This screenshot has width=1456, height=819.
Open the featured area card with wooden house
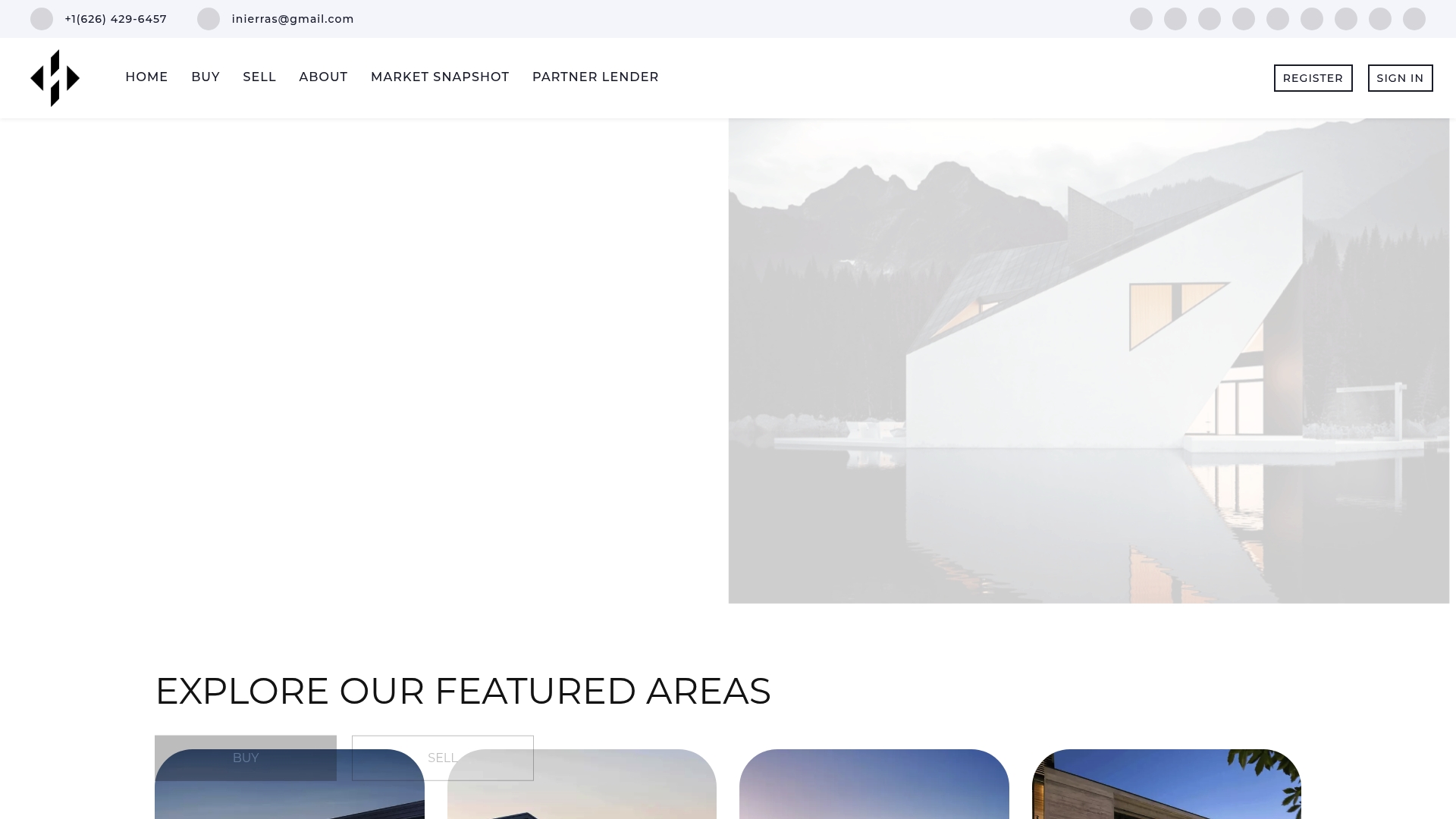click(1166, 784)
